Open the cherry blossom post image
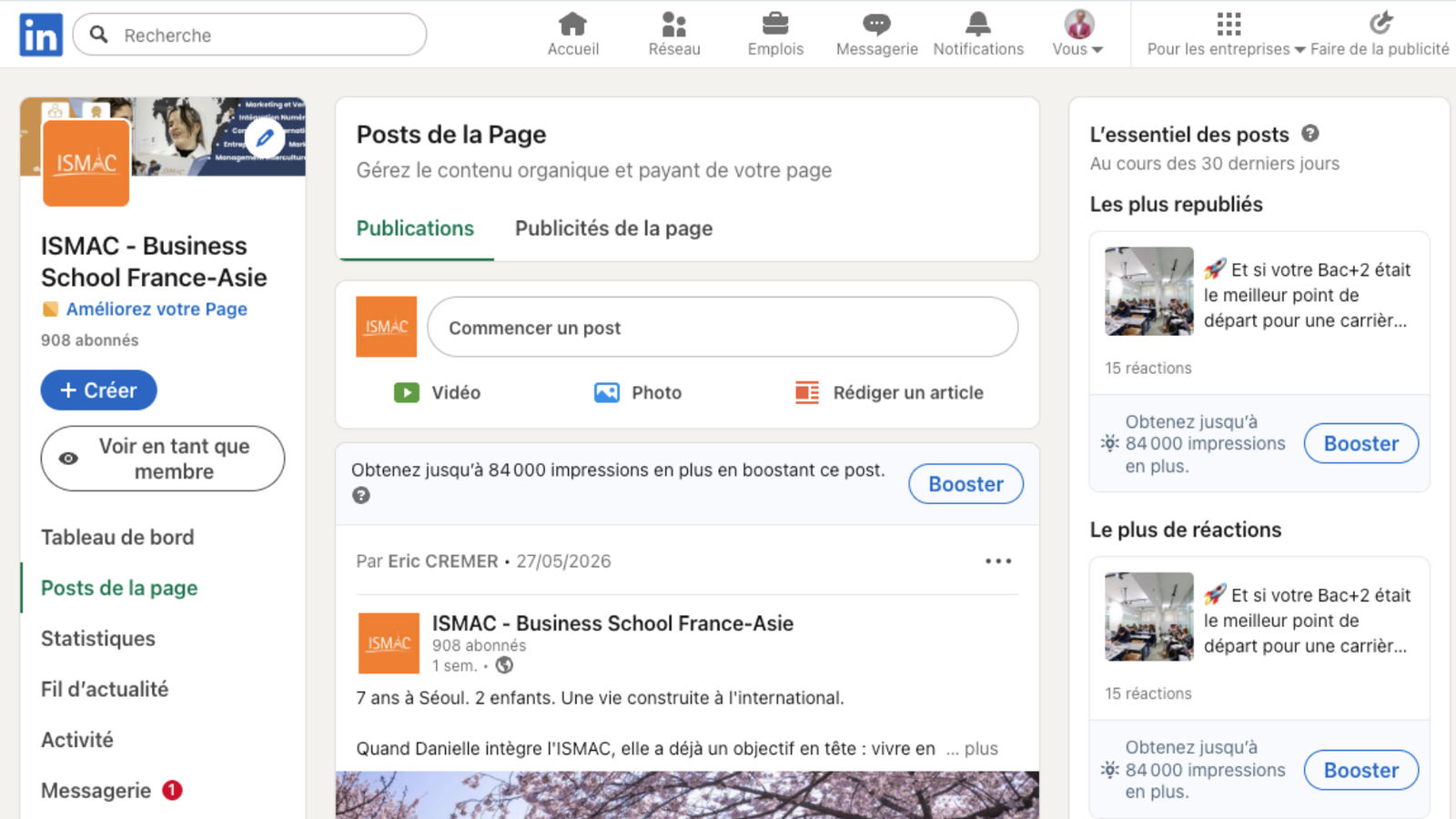Image resolution: width=1456 pixels, height=819 pixels. point(687,795)
